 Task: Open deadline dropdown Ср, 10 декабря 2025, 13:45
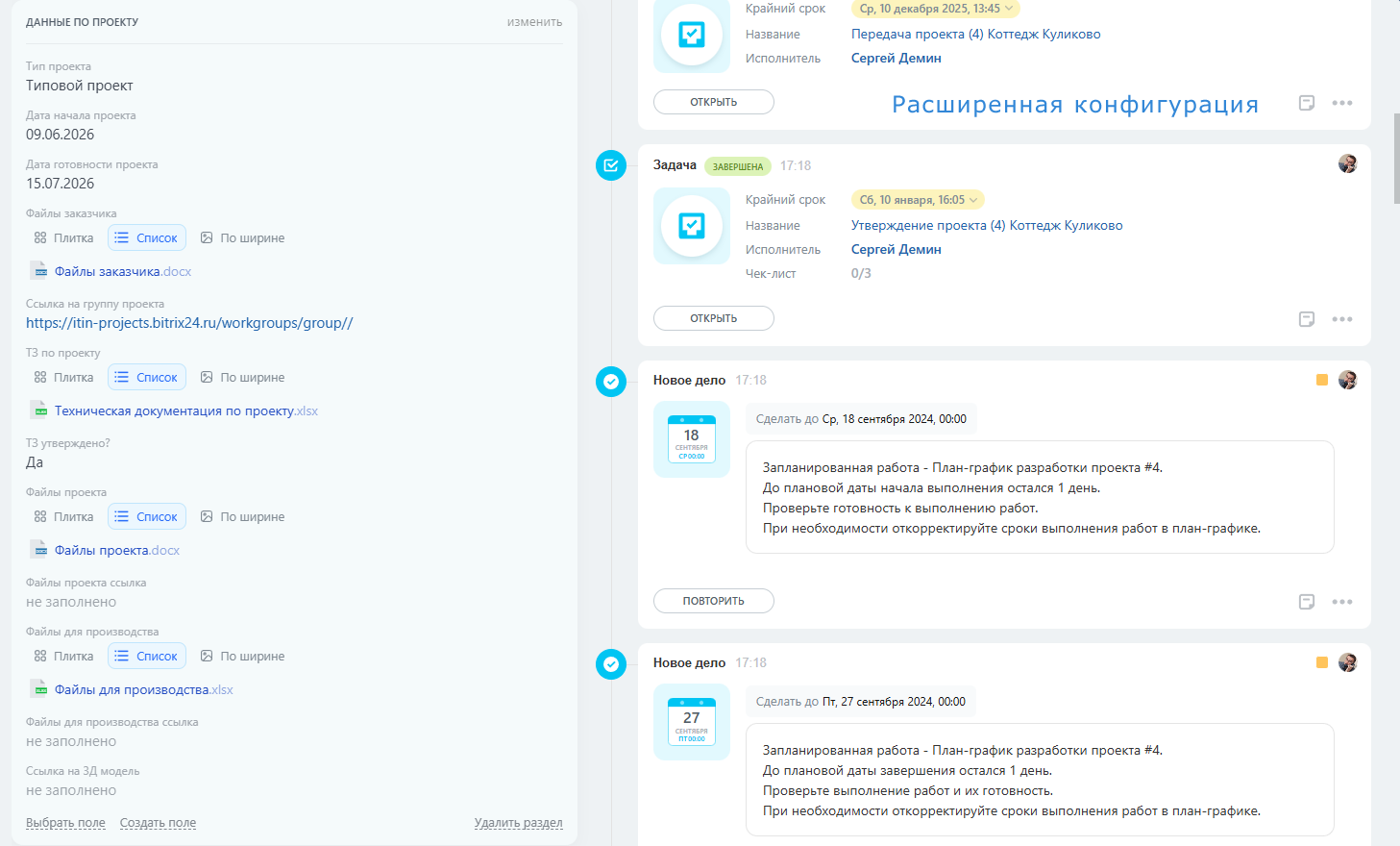[936, 9]
